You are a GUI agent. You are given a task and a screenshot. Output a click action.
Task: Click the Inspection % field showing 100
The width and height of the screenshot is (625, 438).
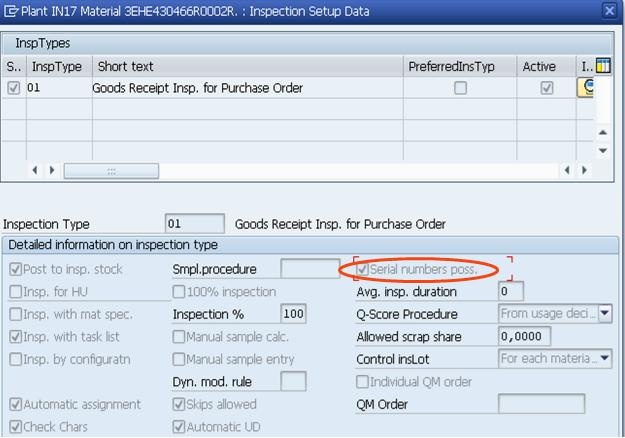[293, 314]
